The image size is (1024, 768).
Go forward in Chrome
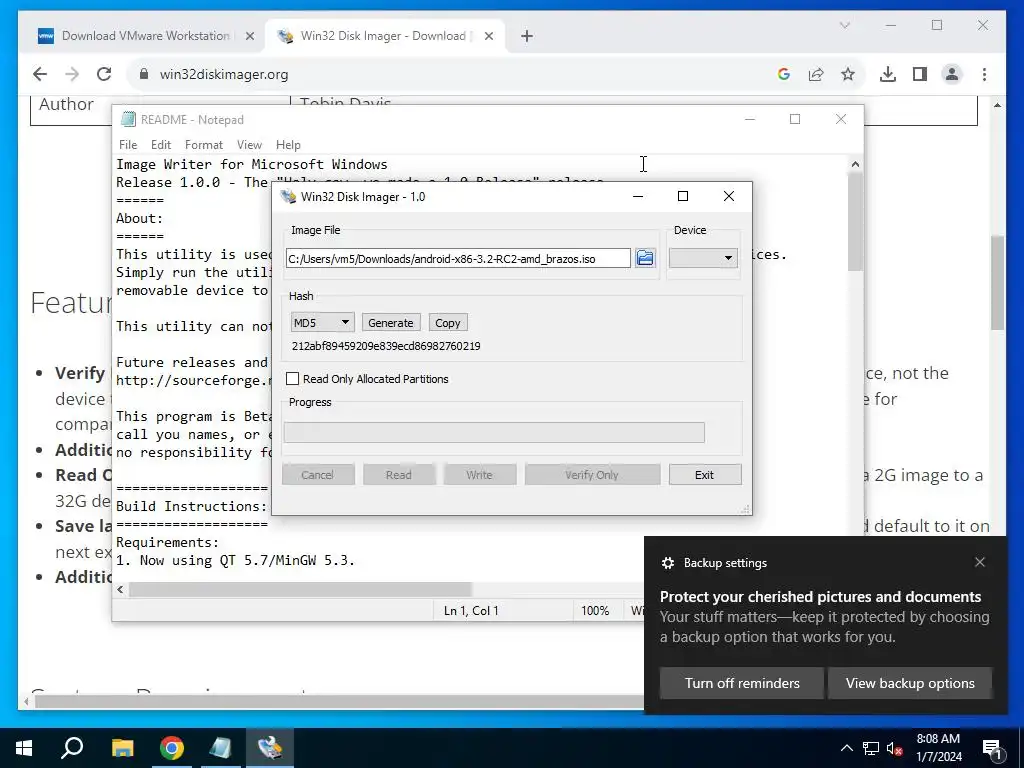click(72, 74)
